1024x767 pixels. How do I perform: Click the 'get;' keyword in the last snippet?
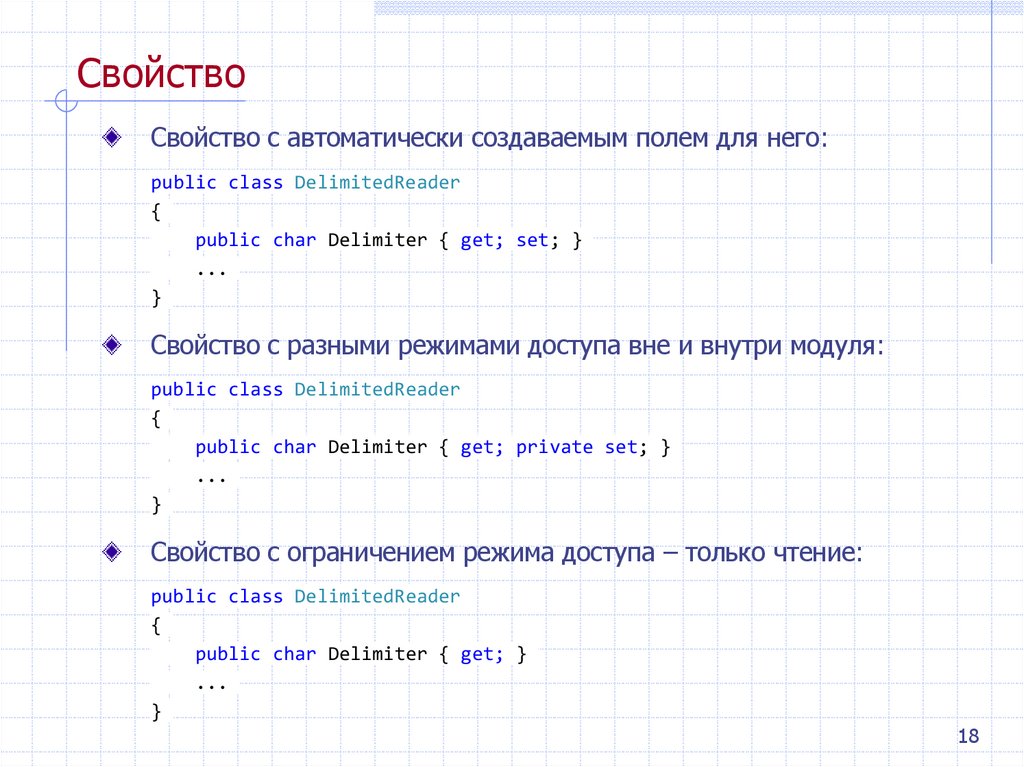[x=479, y=653]
